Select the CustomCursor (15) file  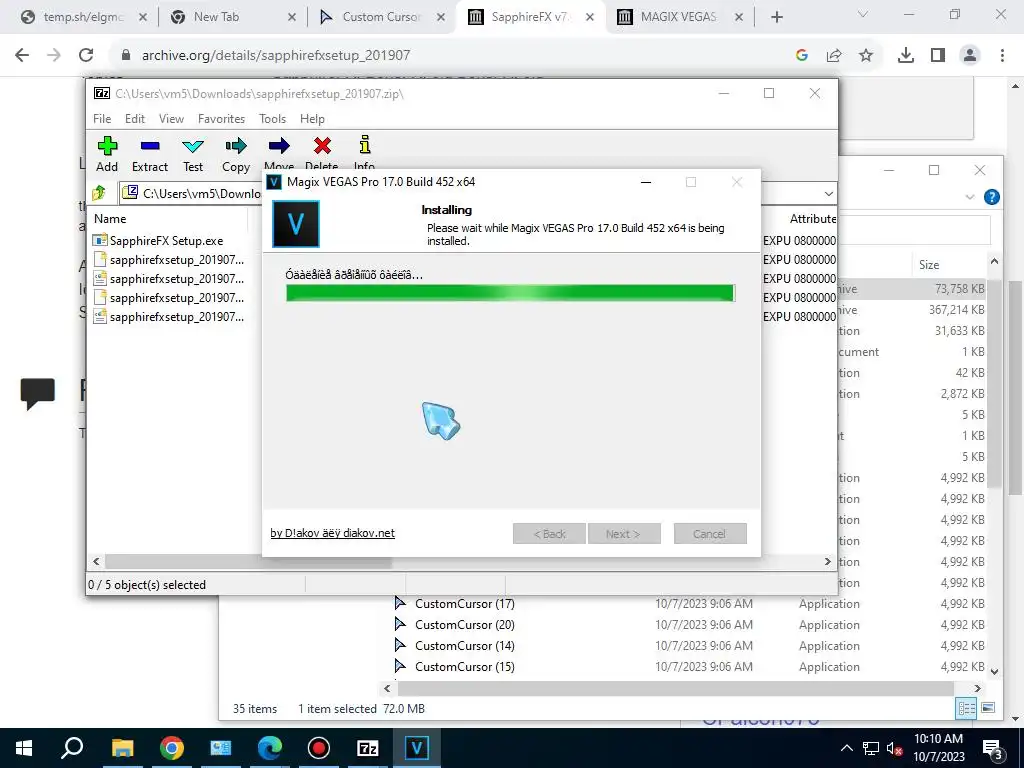464,666
